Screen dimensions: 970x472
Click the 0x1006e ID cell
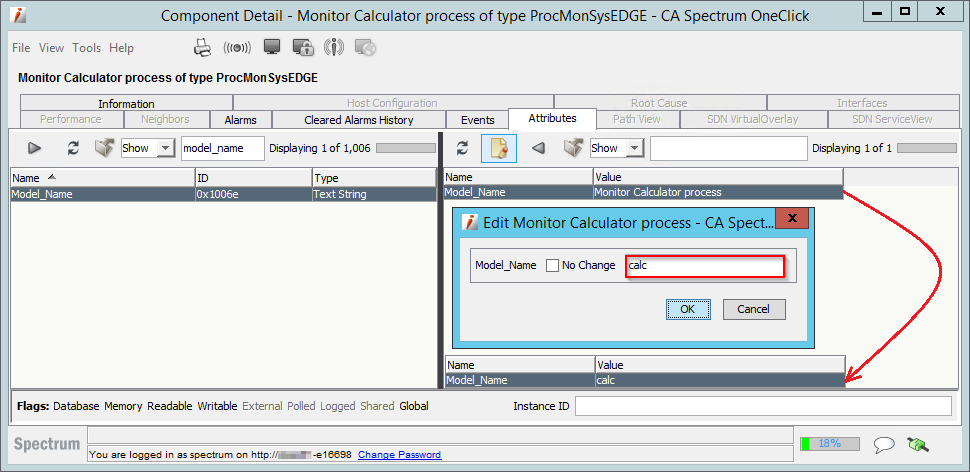[x=254, y=194]
